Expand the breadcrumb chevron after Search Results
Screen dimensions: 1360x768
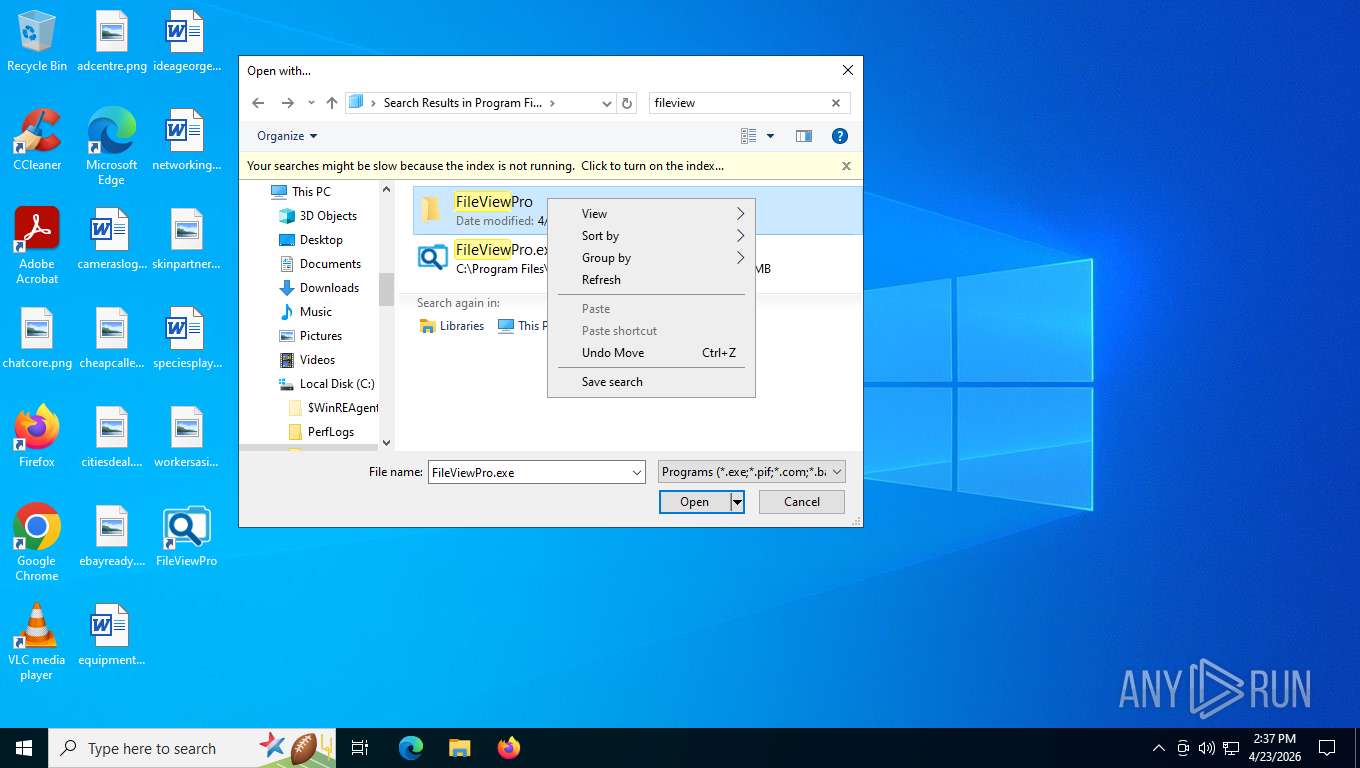pos(552,103)
